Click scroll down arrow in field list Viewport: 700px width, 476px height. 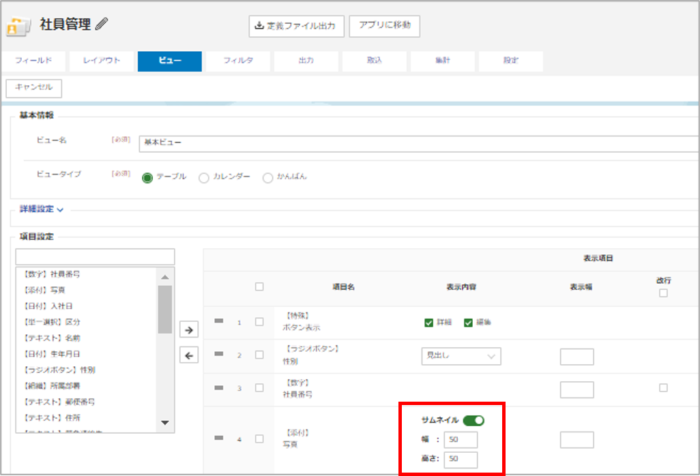[x=165, y=422]
